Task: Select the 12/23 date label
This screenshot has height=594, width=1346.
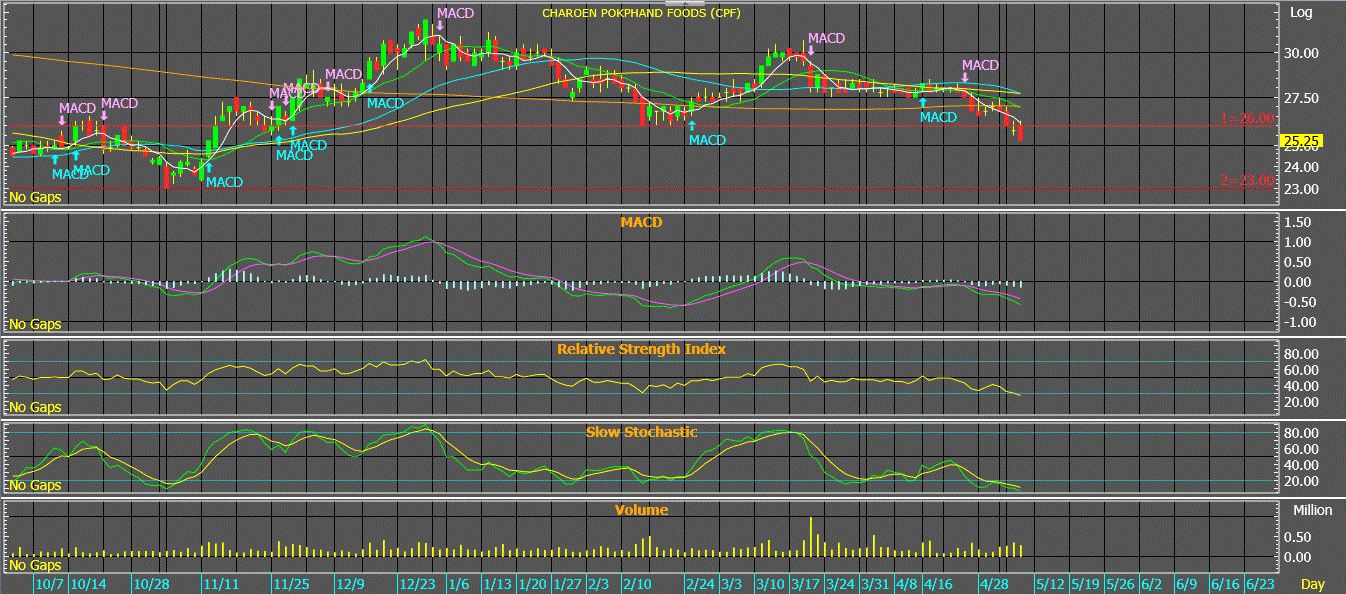Action: 417,584
